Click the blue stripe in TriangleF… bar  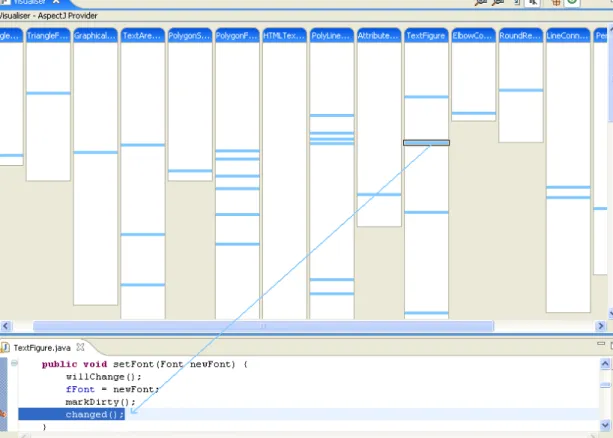coord(48,93)
